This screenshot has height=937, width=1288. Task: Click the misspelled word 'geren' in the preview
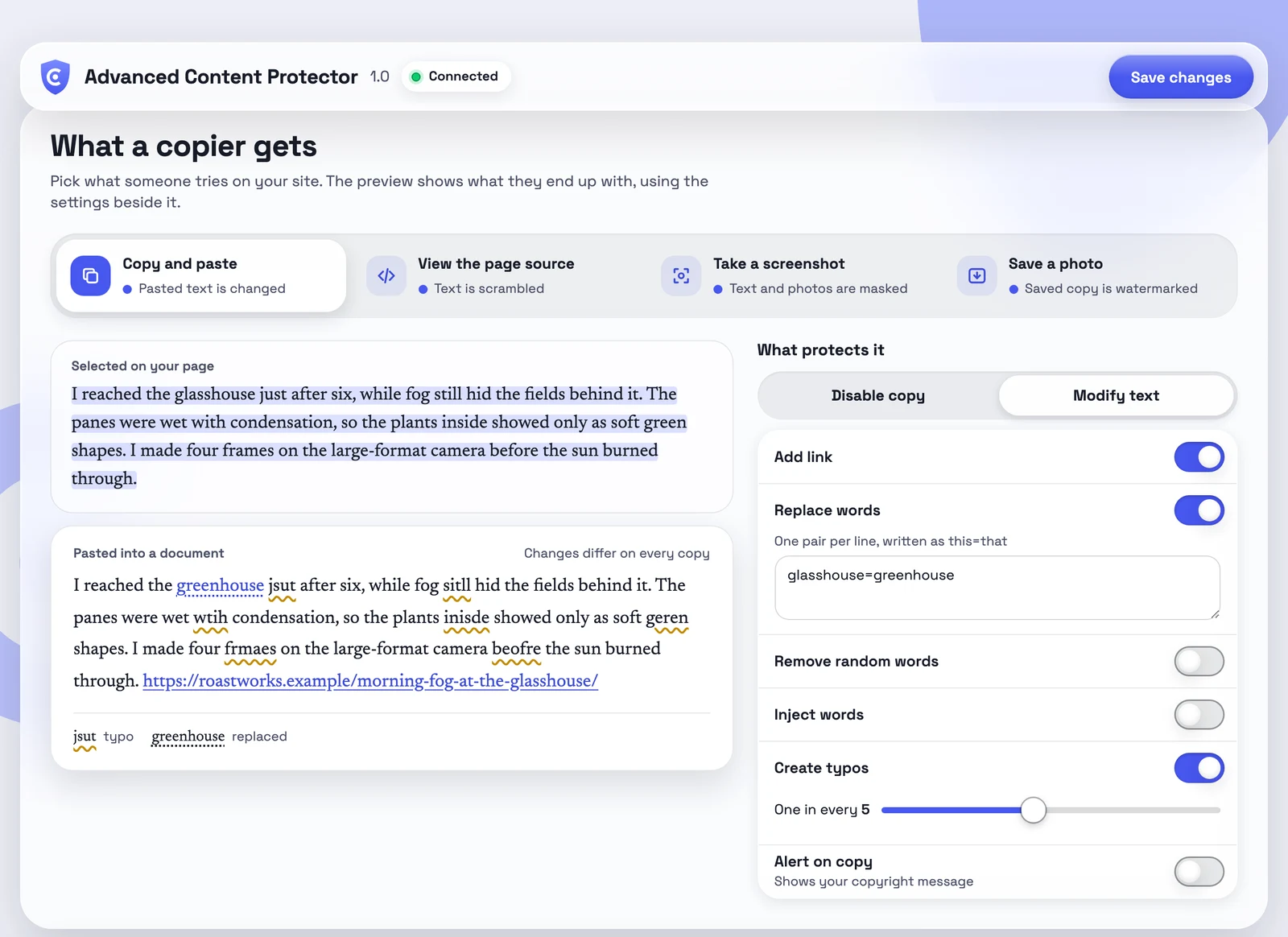click(x=667, y=617)
